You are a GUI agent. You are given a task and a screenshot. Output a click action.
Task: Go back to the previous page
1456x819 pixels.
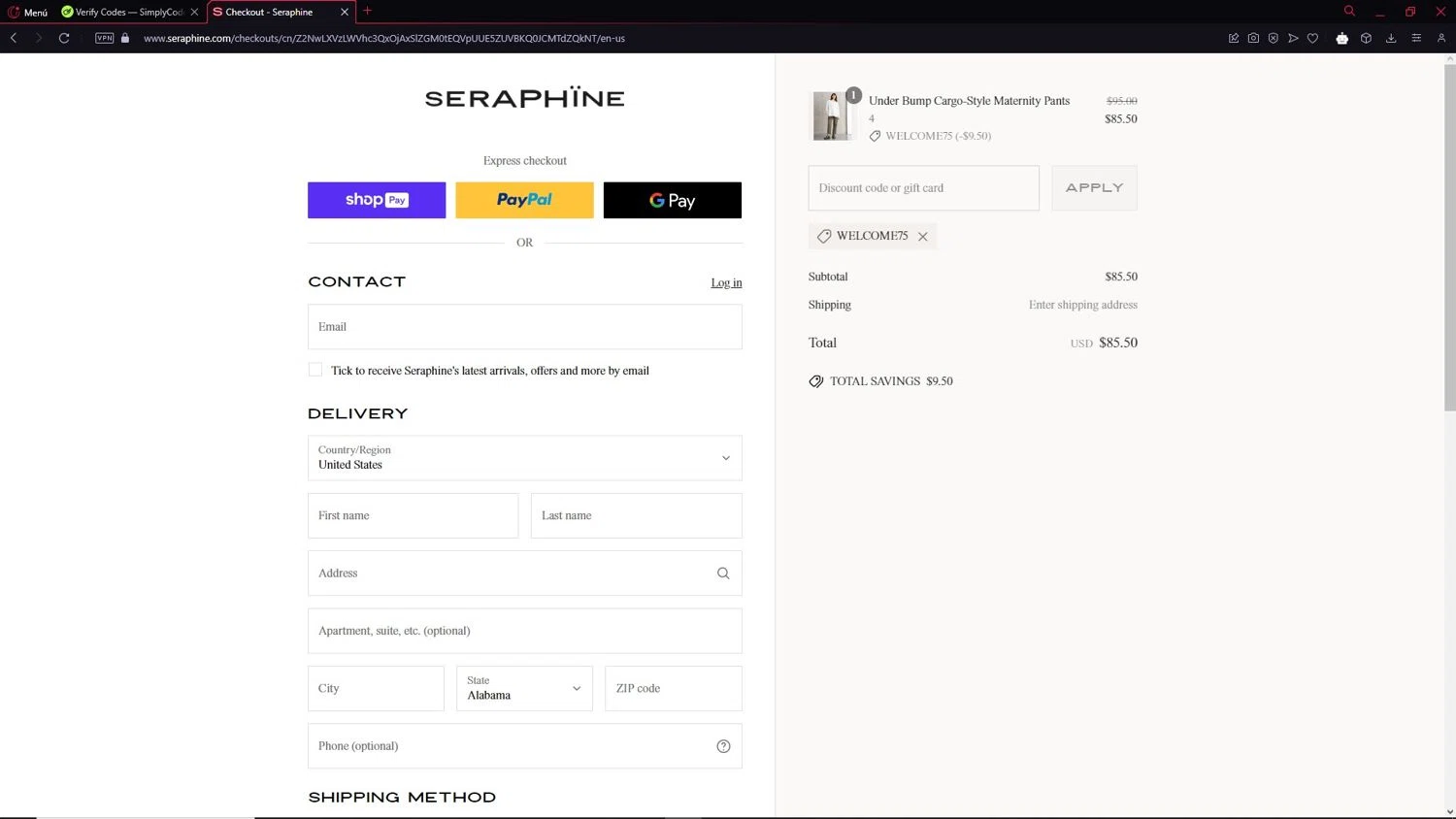coord(14,38)
